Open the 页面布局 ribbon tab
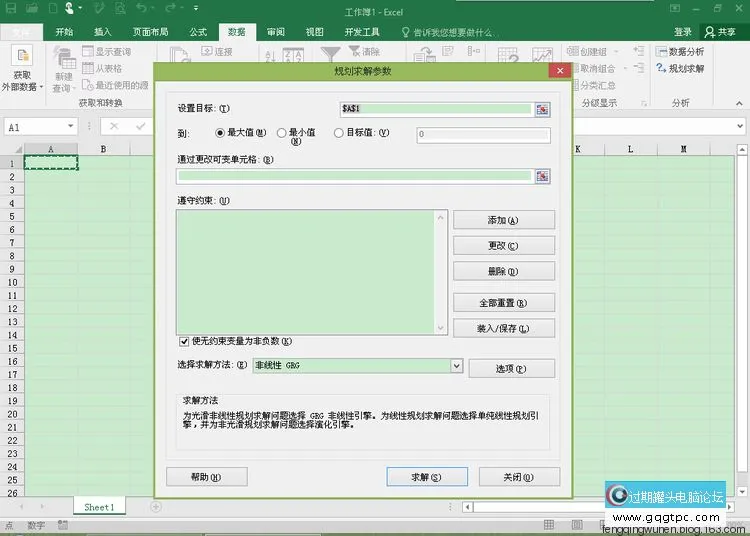Viewport: 750px width, 536px height. tap(150, 32)
